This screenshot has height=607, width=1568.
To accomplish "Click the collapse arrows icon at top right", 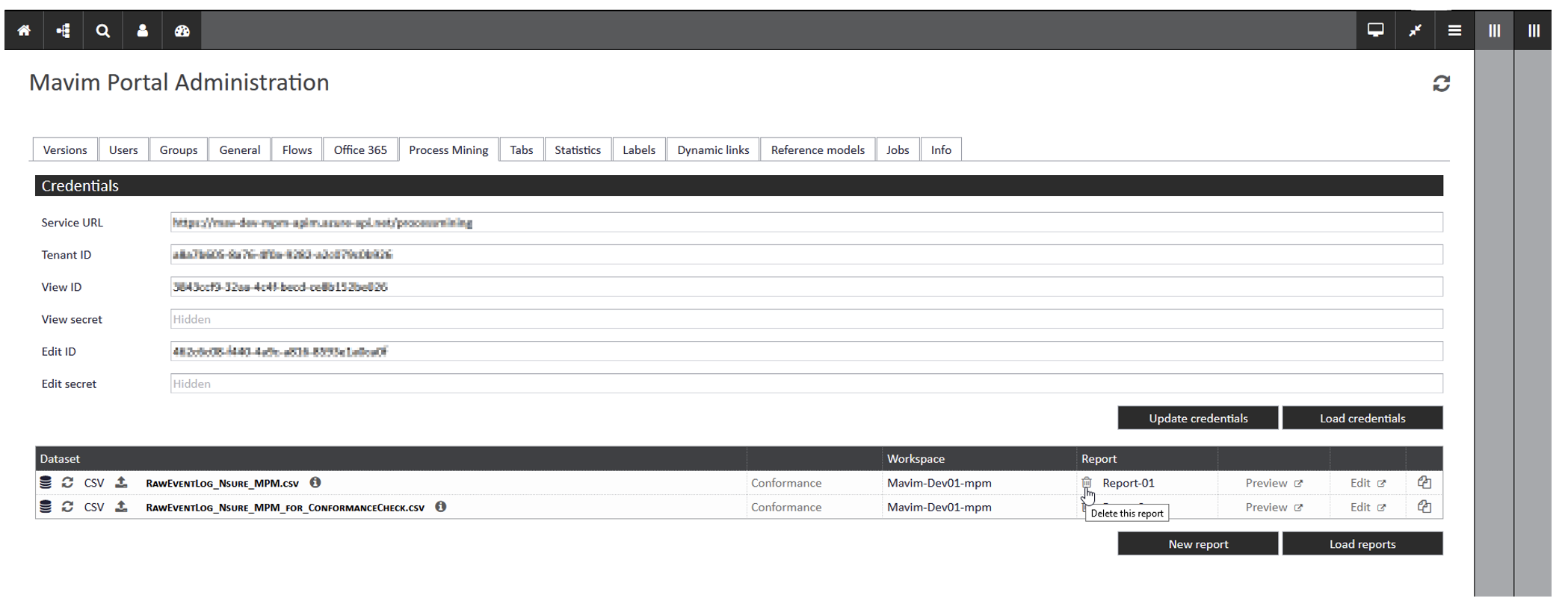I will tap(1415, 31).
